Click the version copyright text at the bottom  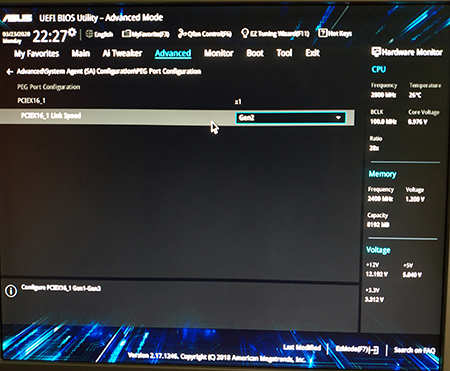(x=217, y=358)
